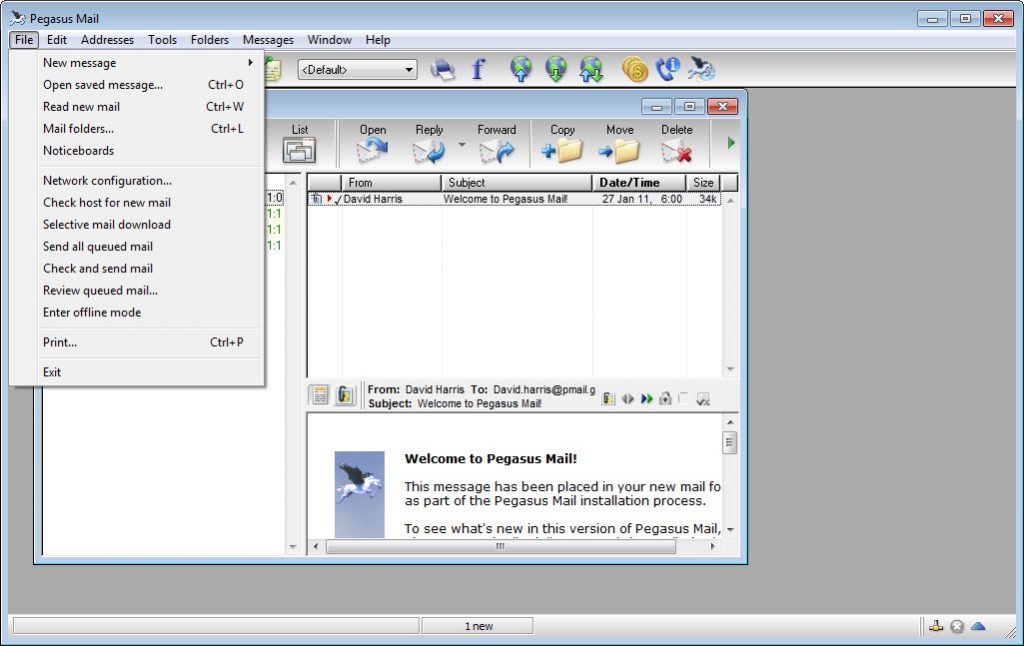The width and height of the screenshot is (1024, 646).
Task: Sort messages by the Date/Time column header
Action: [639, 183]
